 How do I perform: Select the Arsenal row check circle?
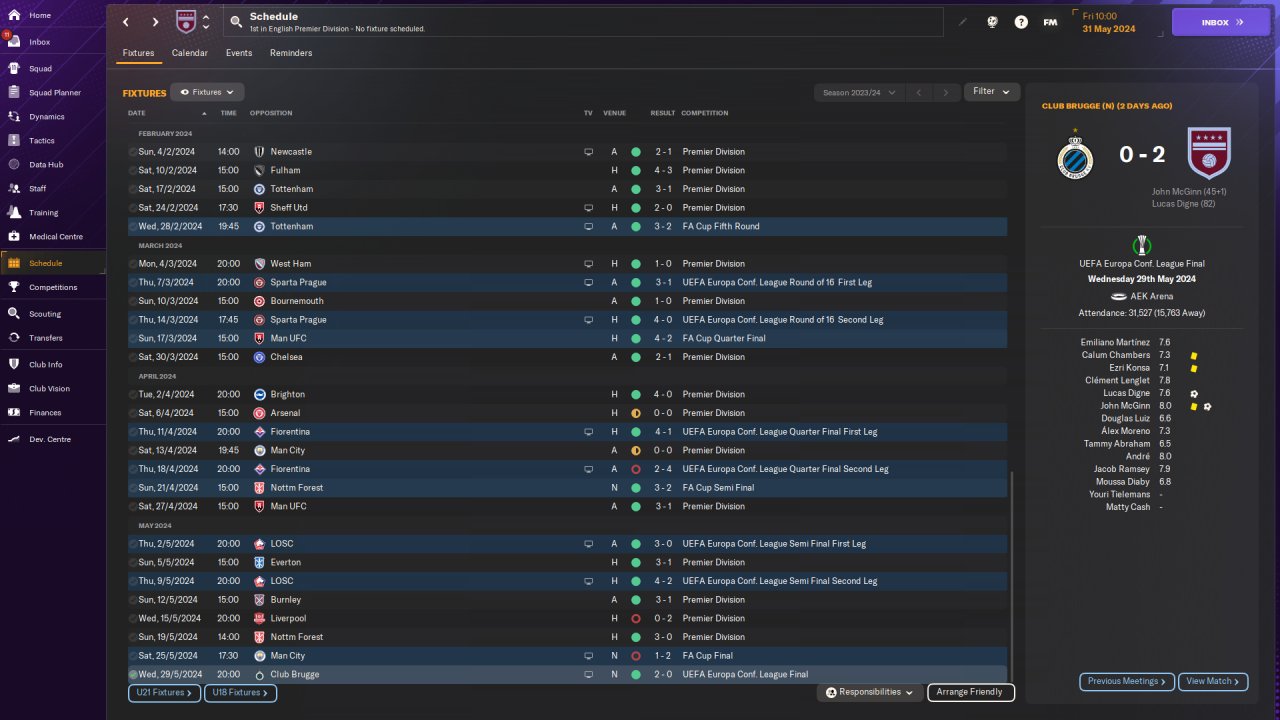pyautogui.click(x=133, y=413)
